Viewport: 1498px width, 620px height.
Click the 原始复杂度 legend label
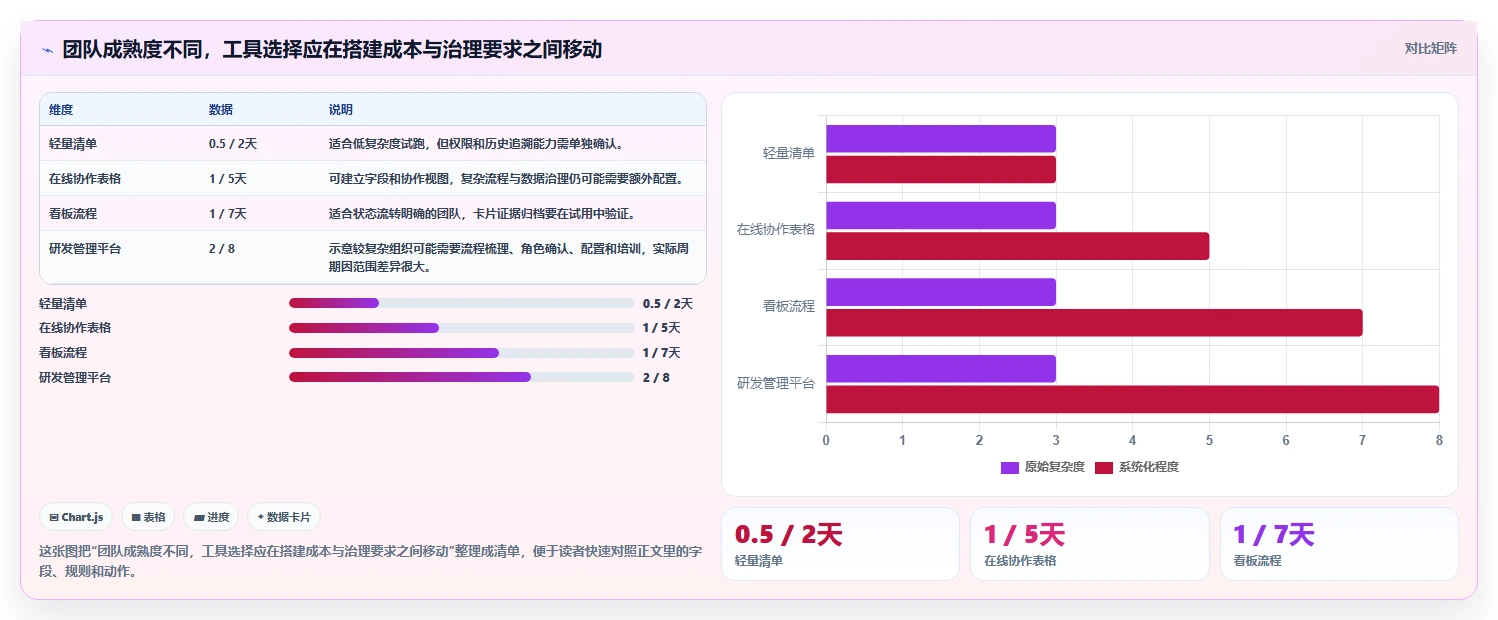point(1054,467)
